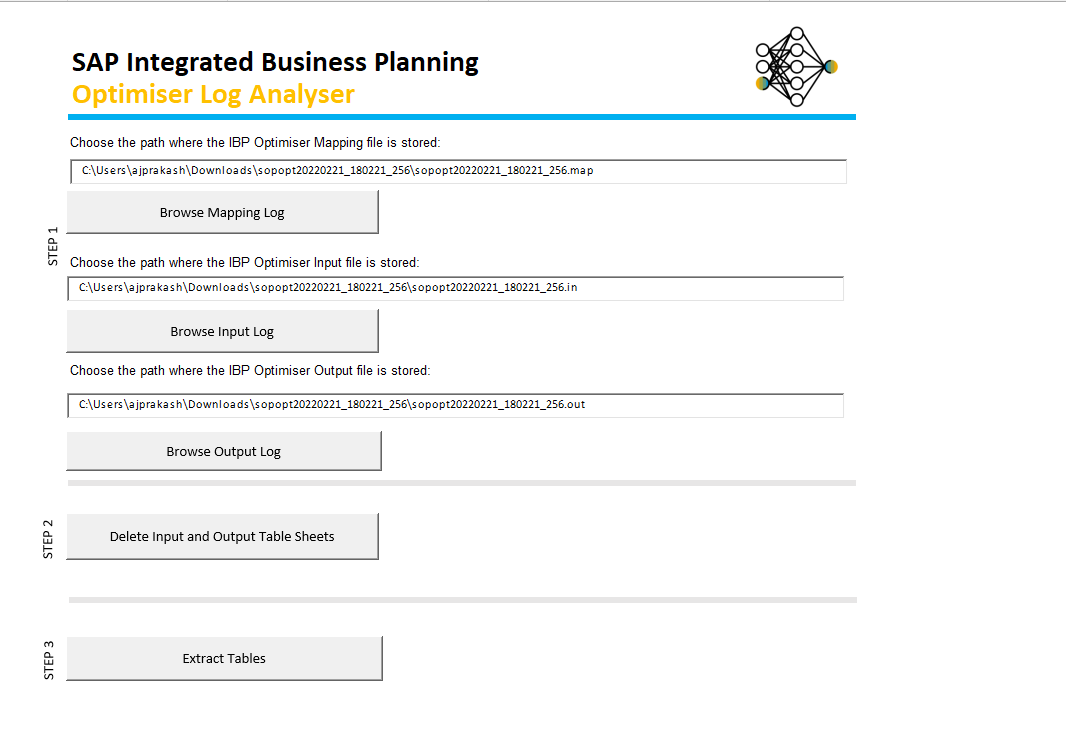Click the grey separator below Browse Output Log
Viewport: 1066px width, 733px height.
[x=462, y=483]
